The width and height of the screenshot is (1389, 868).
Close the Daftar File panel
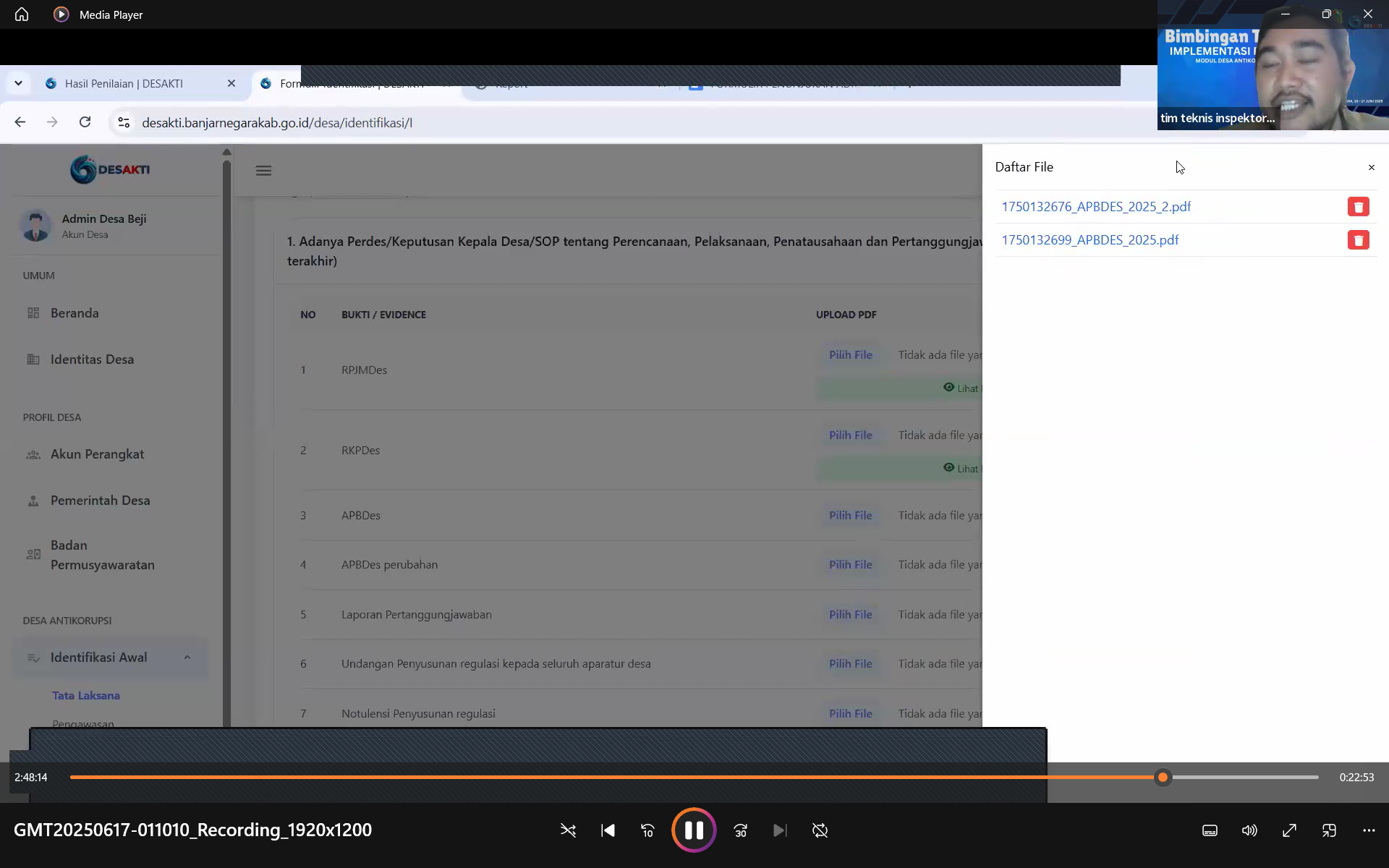pyautogui.click(x=1371, y=167)
